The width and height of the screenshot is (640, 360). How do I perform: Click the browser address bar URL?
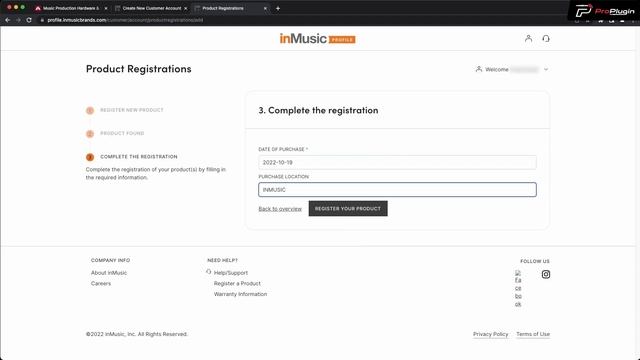point(125,20)
